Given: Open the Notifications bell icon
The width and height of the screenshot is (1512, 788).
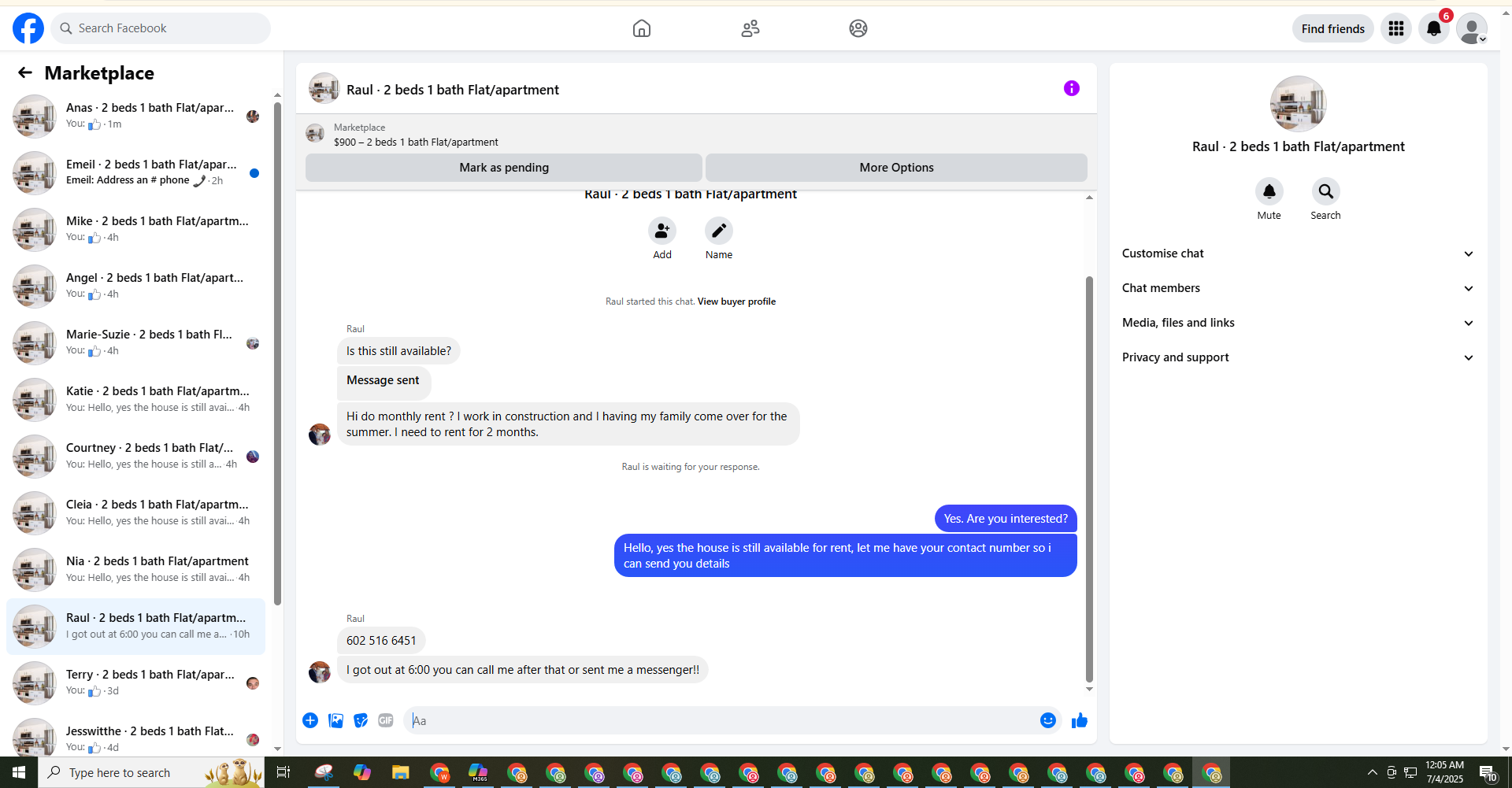Looking at the screenshot, I should (x=1434, y=28).
